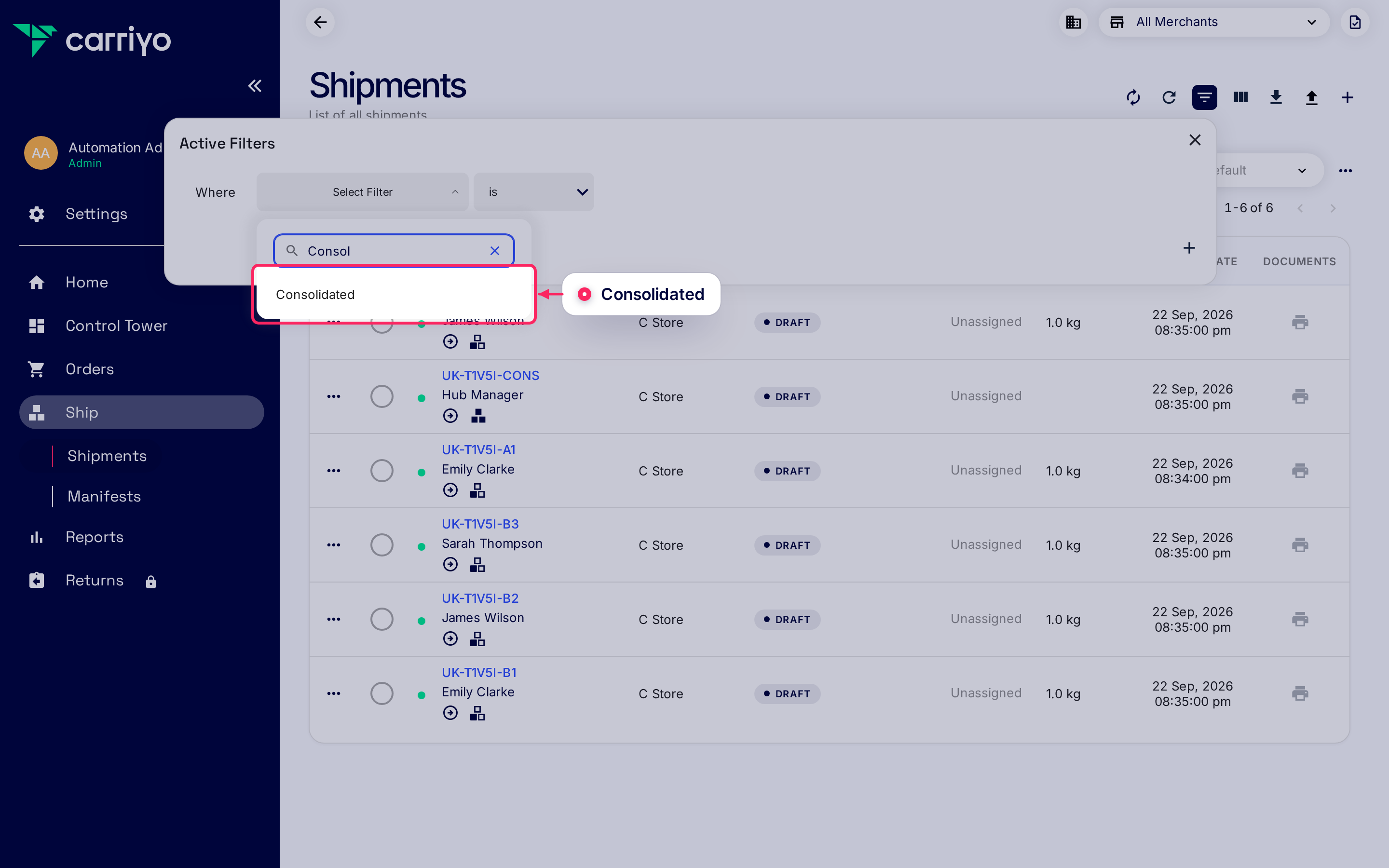
Task: Select the UK-T1V5I-B1 row checkbox circle
Action: click(x=381, y=693)
